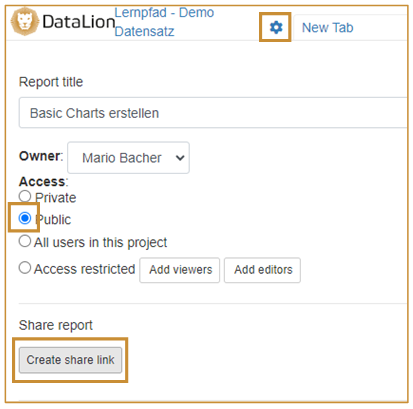Select the Private access radio button
413x409 pixels.
(x=25, y=196)
